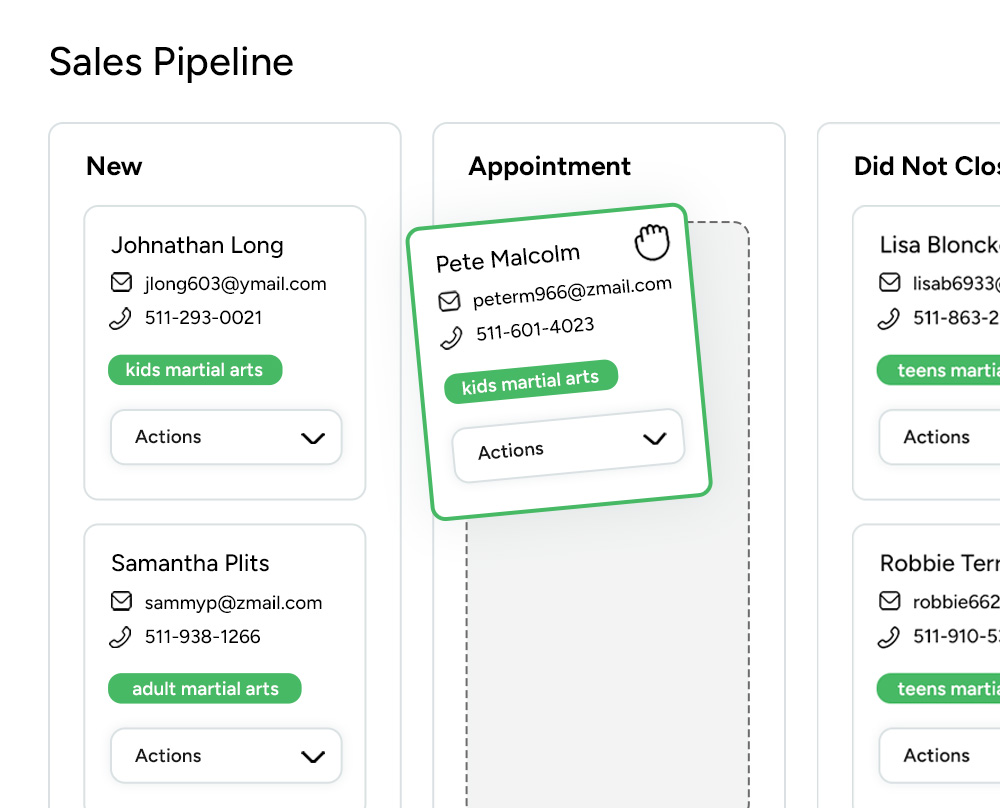Open Actions dropdown on Johnathan Long's card

226,437
